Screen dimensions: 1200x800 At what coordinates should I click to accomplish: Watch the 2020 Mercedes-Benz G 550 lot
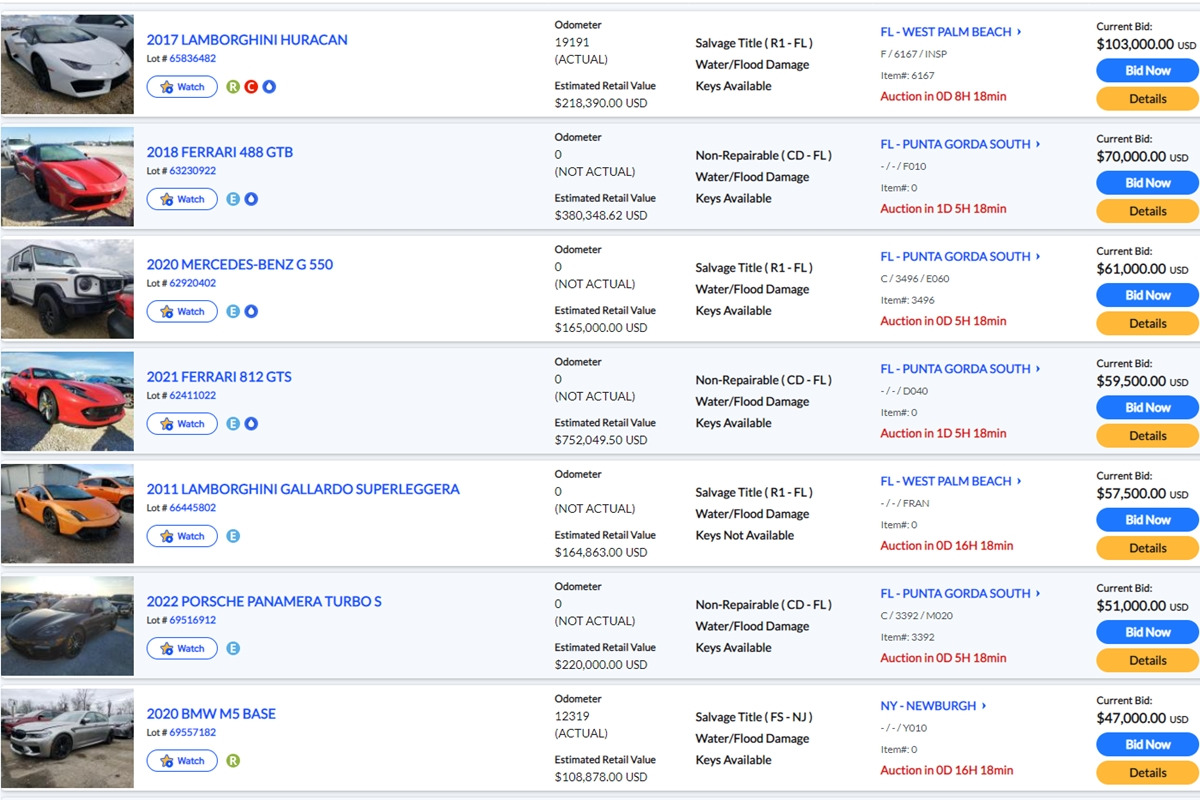coord(182,311)
